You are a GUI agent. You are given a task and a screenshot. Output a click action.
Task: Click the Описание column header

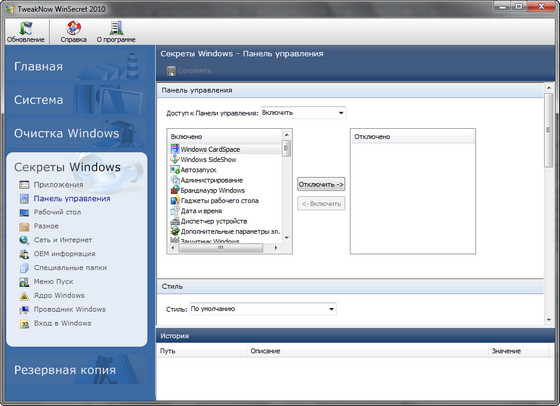(368, 351)
